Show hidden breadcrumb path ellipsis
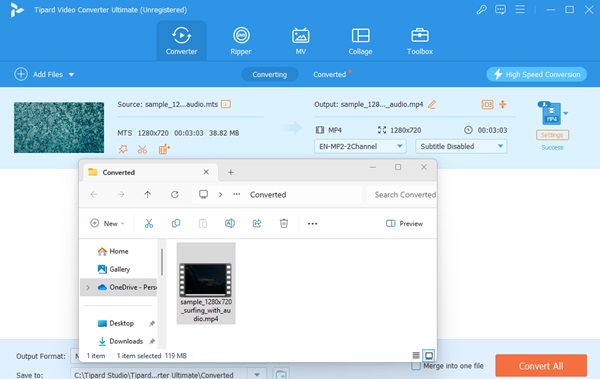Viewport: 600px width, 379px height. coord(237,194)
